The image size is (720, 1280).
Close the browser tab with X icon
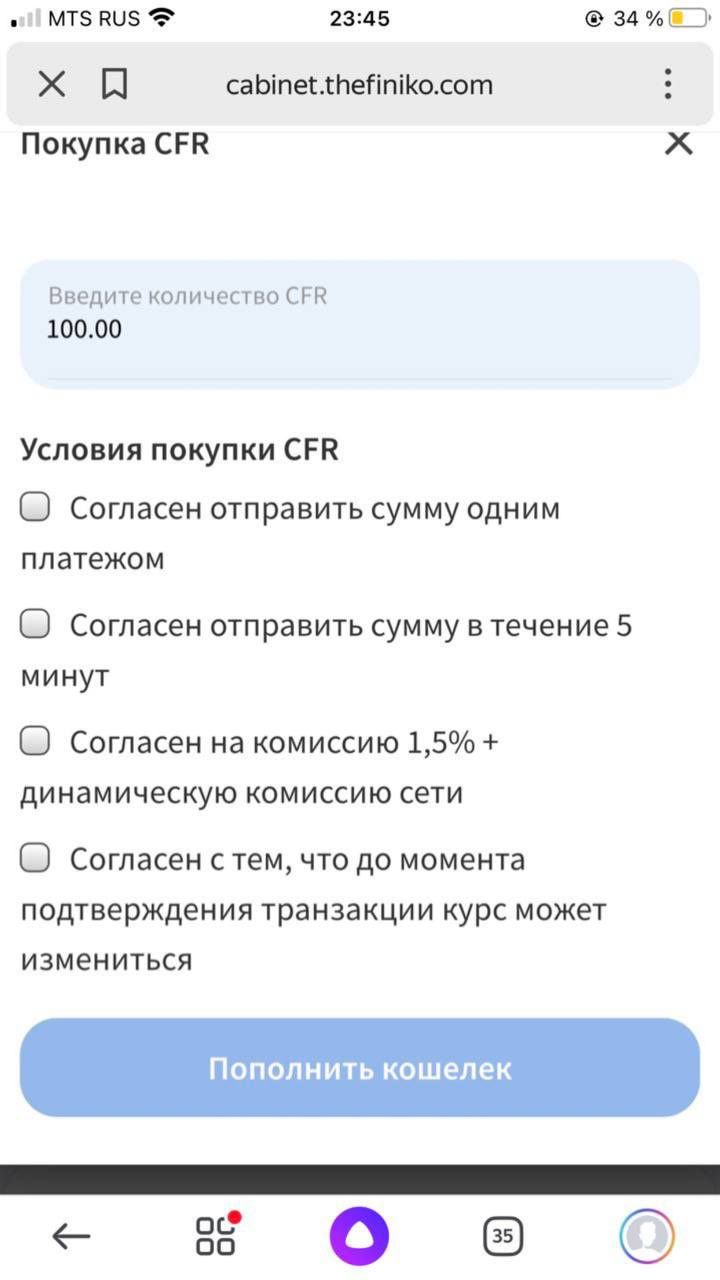point(52,85)
